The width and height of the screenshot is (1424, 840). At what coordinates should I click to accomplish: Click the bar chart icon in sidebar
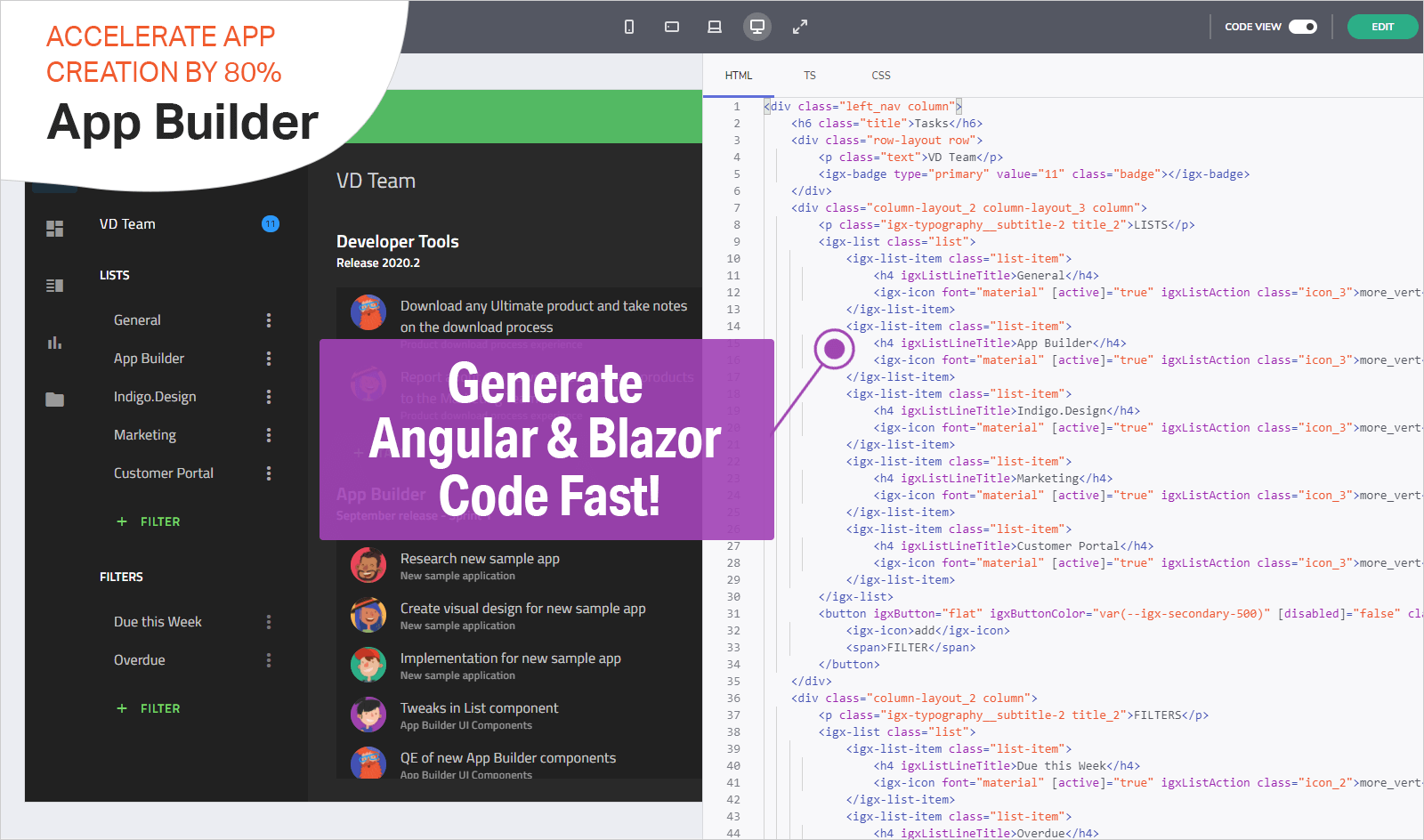(x=55, y=343)
